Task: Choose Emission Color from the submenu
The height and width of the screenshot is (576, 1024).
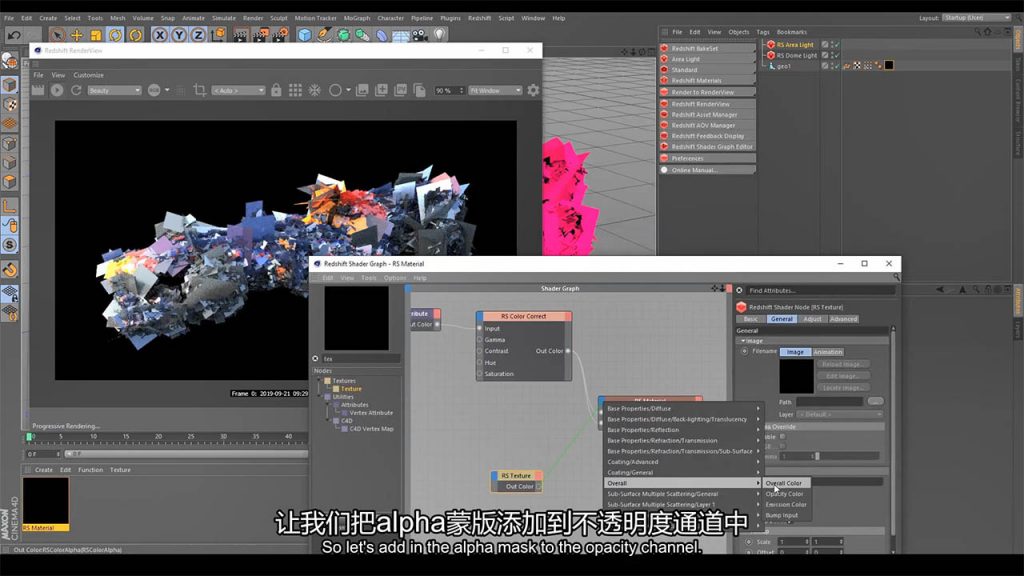Action: (786, 504)
